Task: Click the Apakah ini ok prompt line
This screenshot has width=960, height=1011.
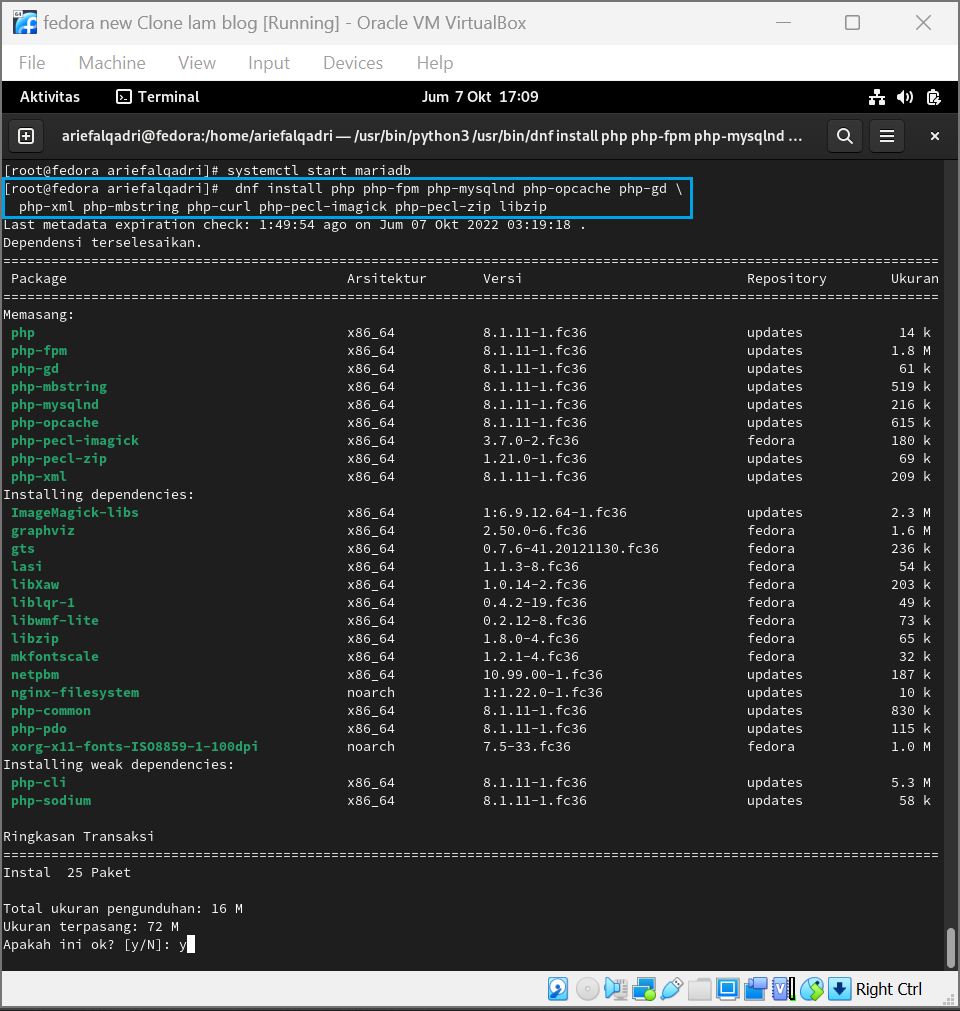Action: 99,945
